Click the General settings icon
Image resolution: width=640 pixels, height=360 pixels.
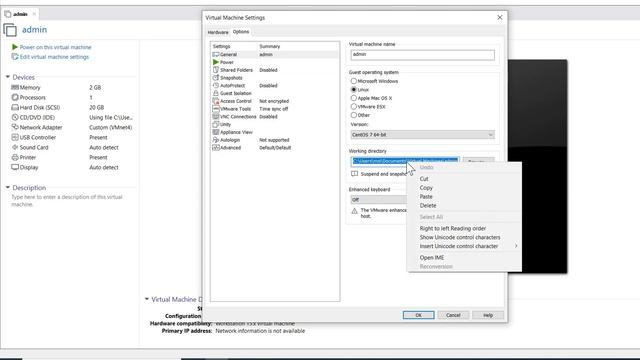(x=216, y=54)
